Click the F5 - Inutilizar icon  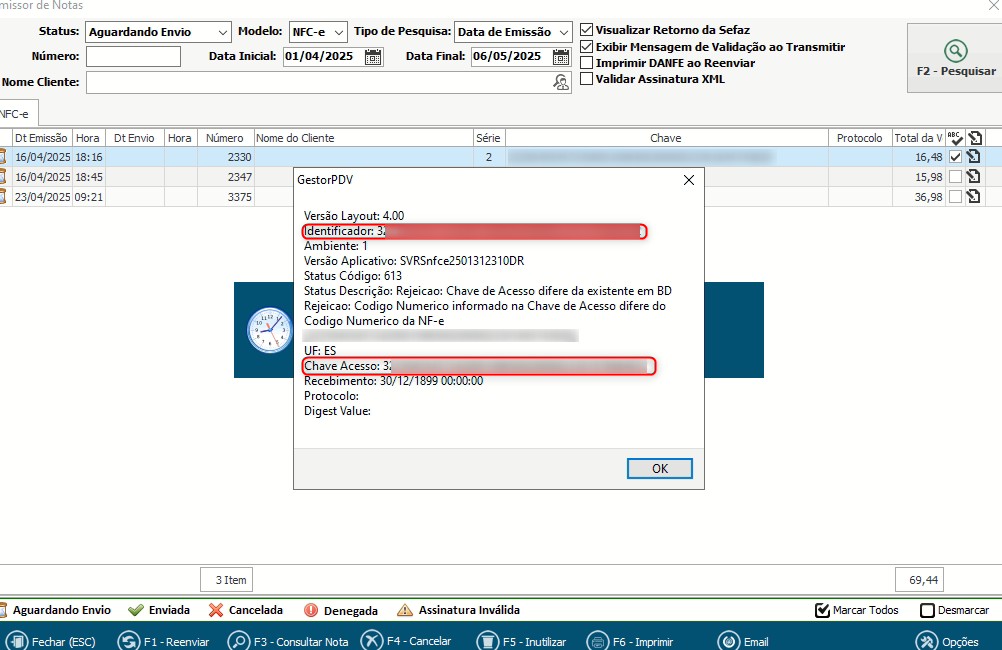pyautogui.click(x=487, y=641)
